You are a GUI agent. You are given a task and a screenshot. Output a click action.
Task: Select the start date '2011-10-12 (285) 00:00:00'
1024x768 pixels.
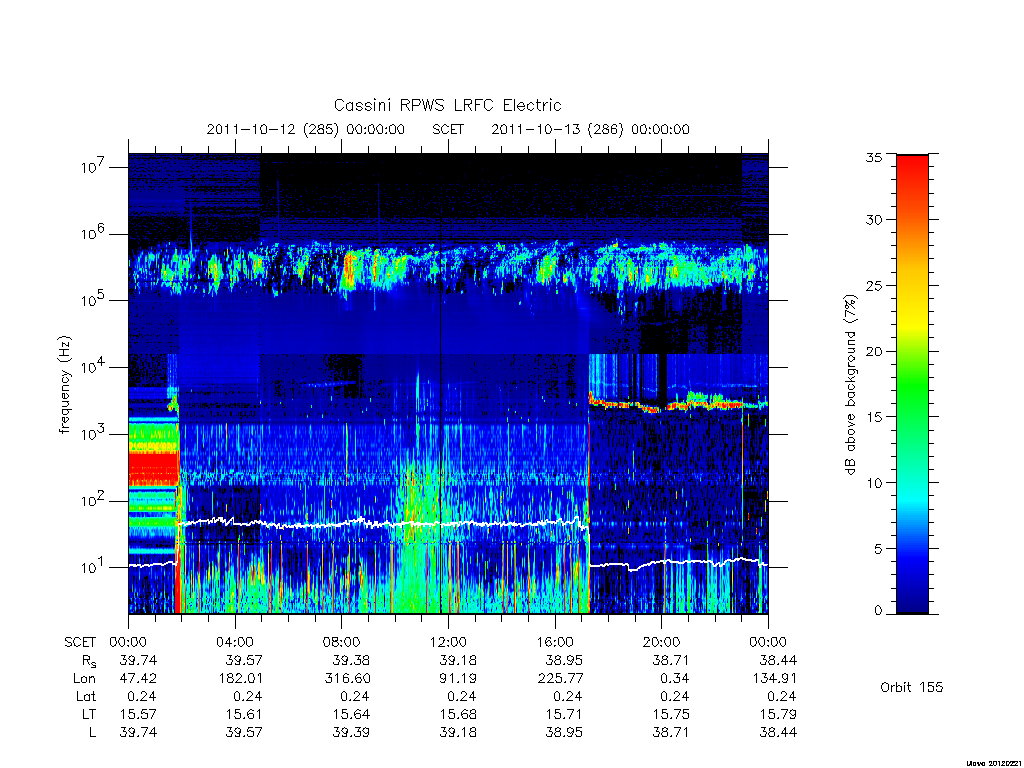pos(306,129)
